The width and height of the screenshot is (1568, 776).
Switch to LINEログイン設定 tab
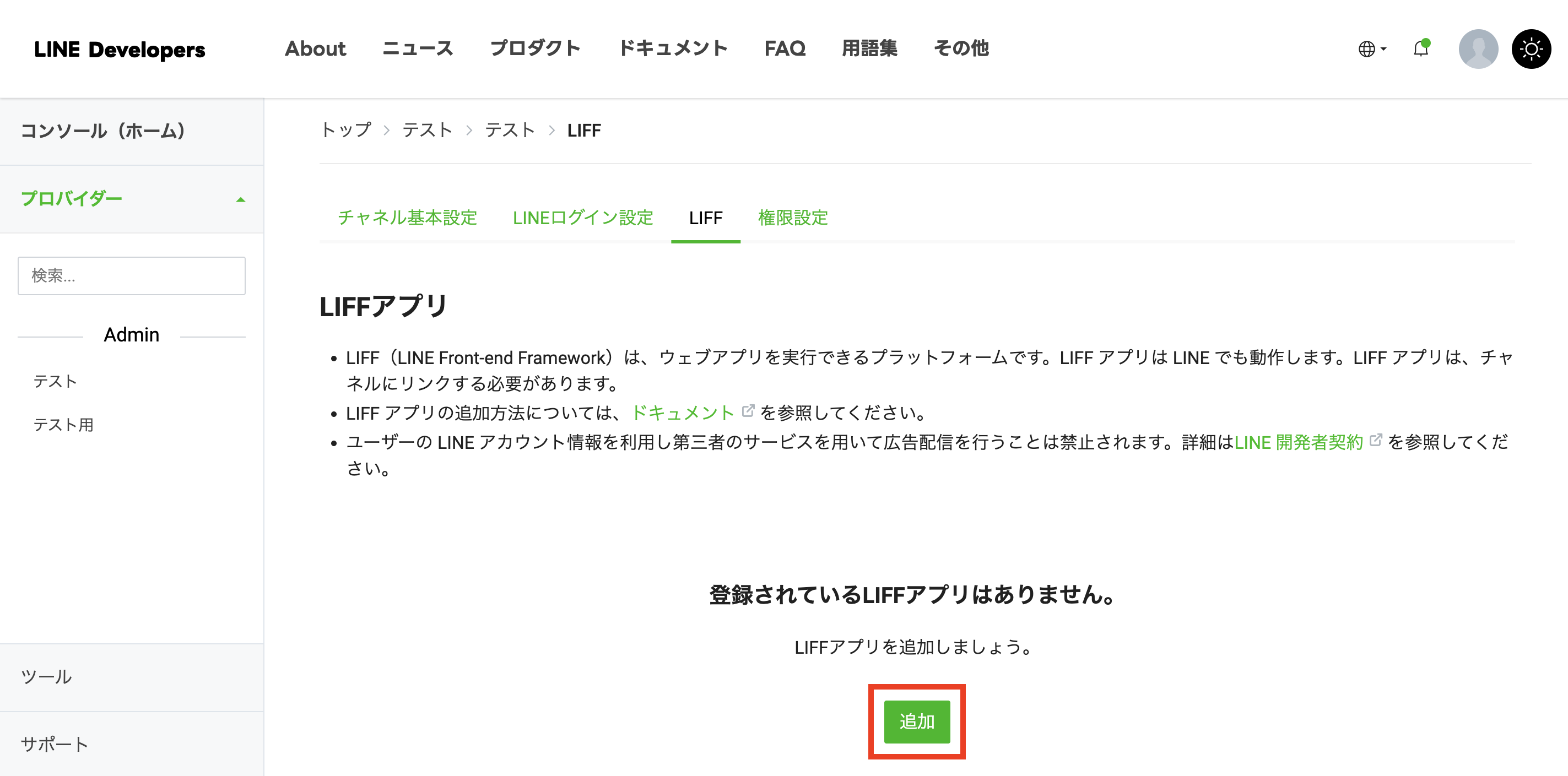point(582,218)
